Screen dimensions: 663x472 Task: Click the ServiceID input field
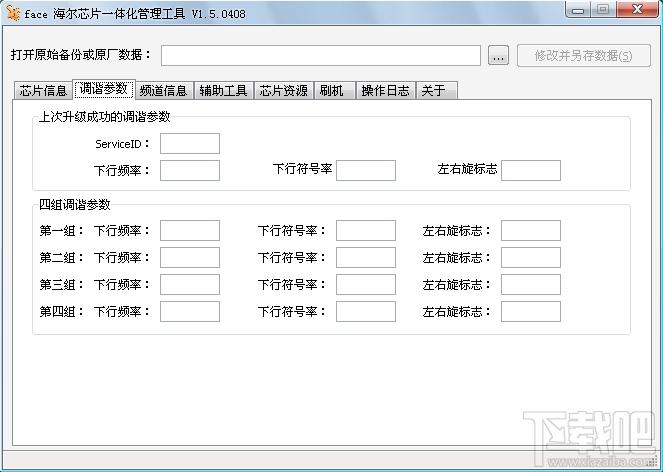coord(190,143)
